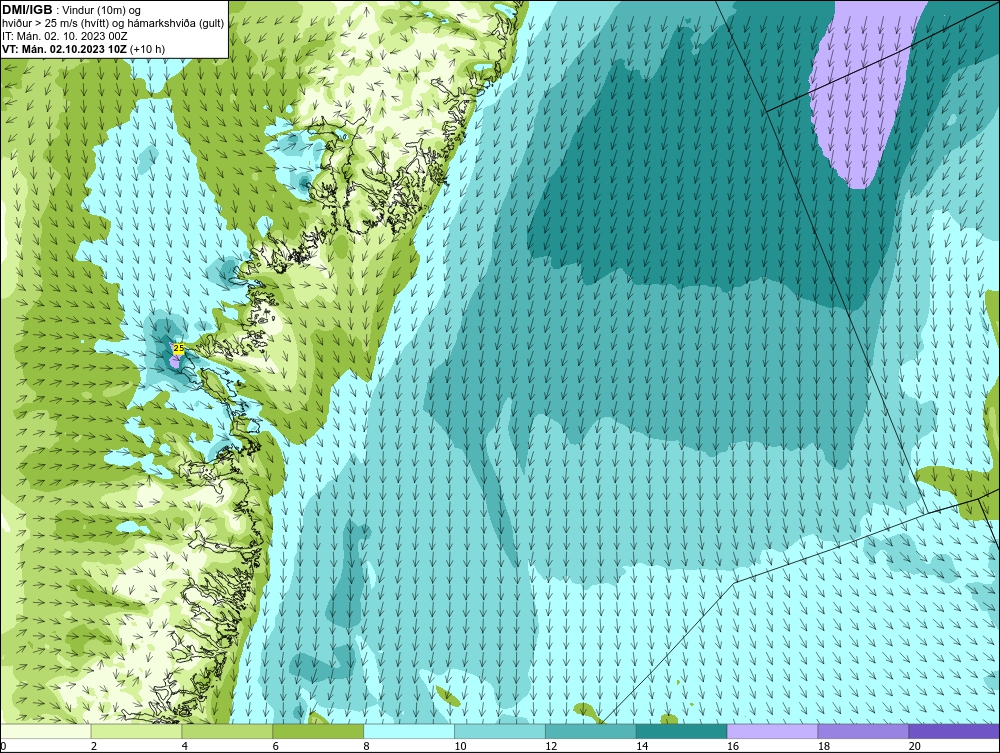Viewport: 1000px width, 753px height.
Task: Click the legend label '2'
Action: [x=94, y=746]
